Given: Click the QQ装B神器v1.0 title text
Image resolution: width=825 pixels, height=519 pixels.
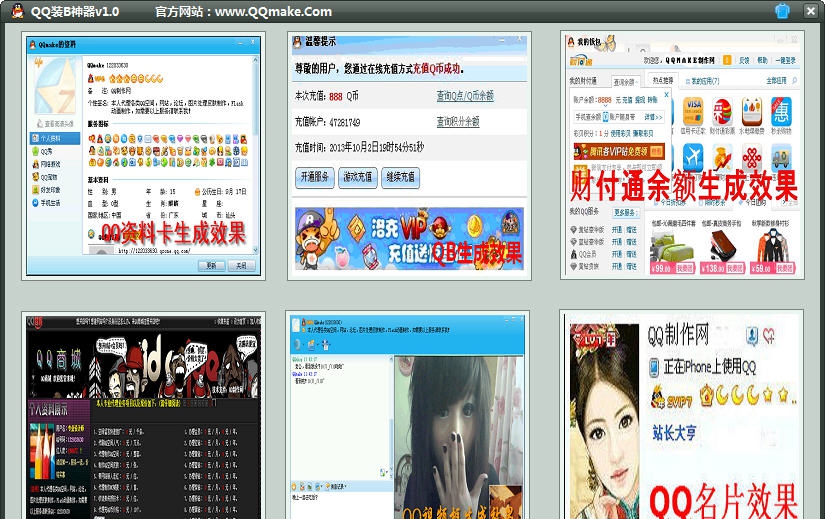Looking at the screenshot, I should (75, 12).
